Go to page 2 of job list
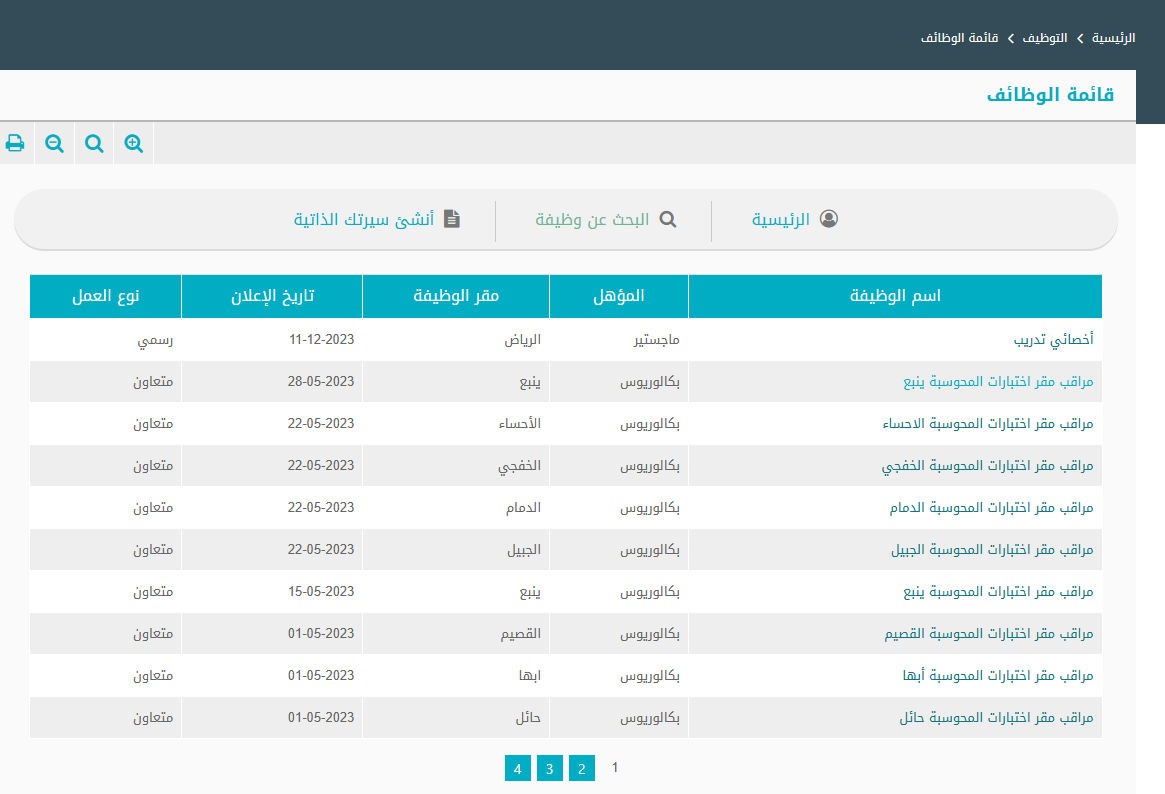Screen dimensions: 1165x794 tap(581, 768)
